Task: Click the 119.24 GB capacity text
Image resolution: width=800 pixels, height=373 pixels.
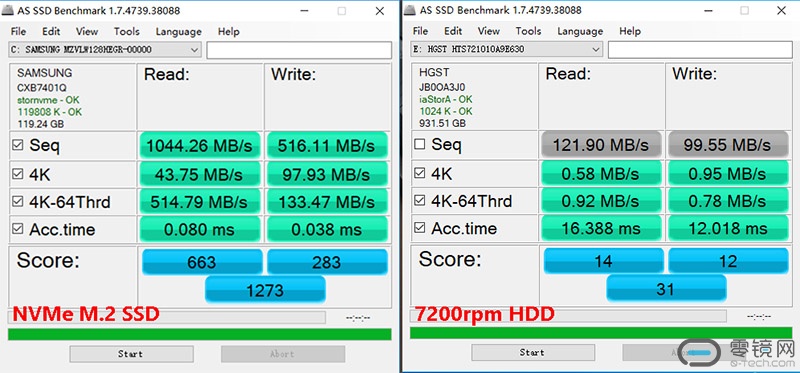Action: tap(40, 123)
